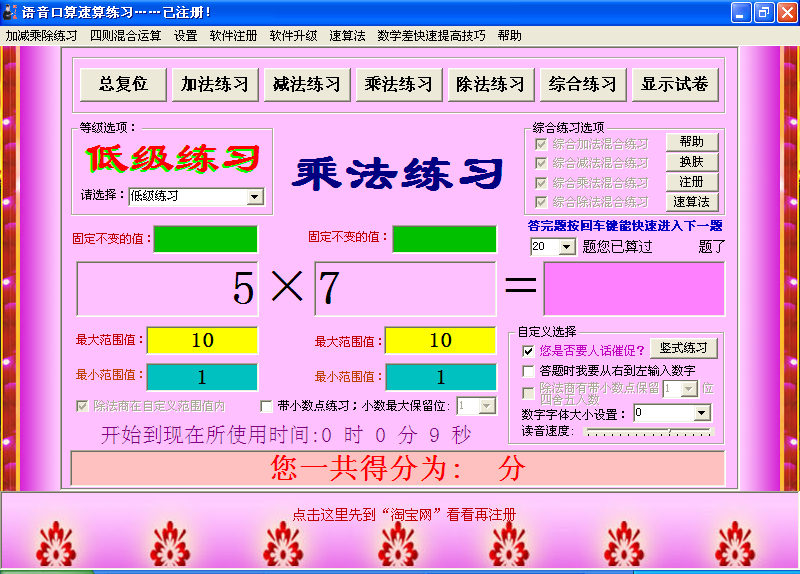Open 数字字体大小设置 dropdown
This screenshot has height=574, width=800.
(702, 413)
